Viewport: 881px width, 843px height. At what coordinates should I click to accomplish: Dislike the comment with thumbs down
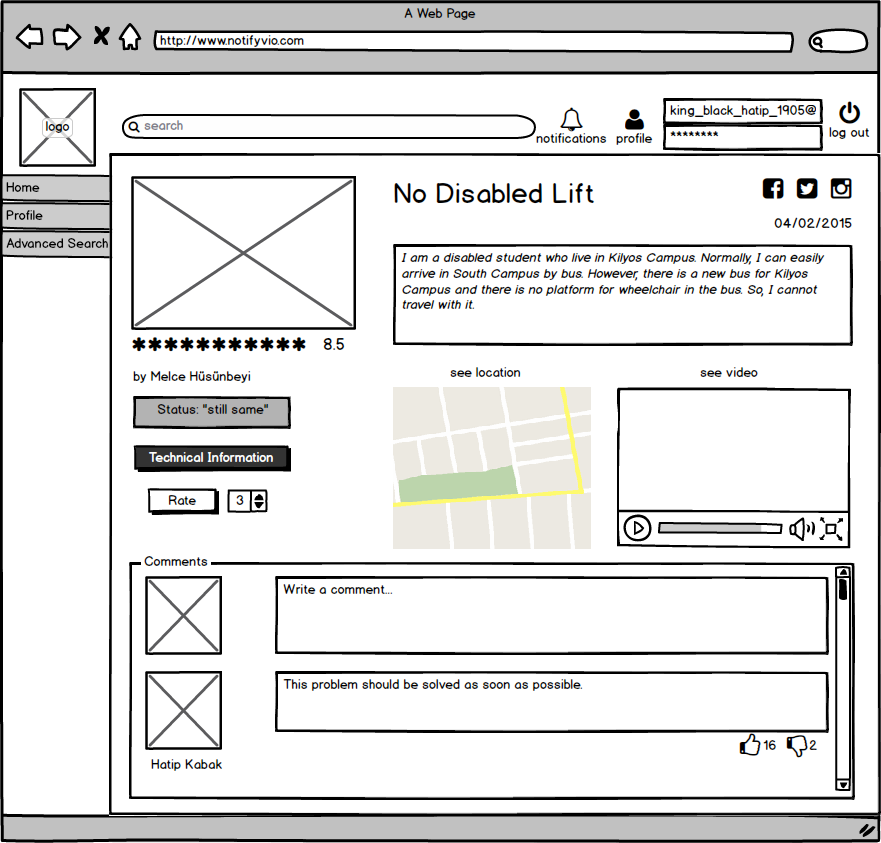[x=797, y=746]
